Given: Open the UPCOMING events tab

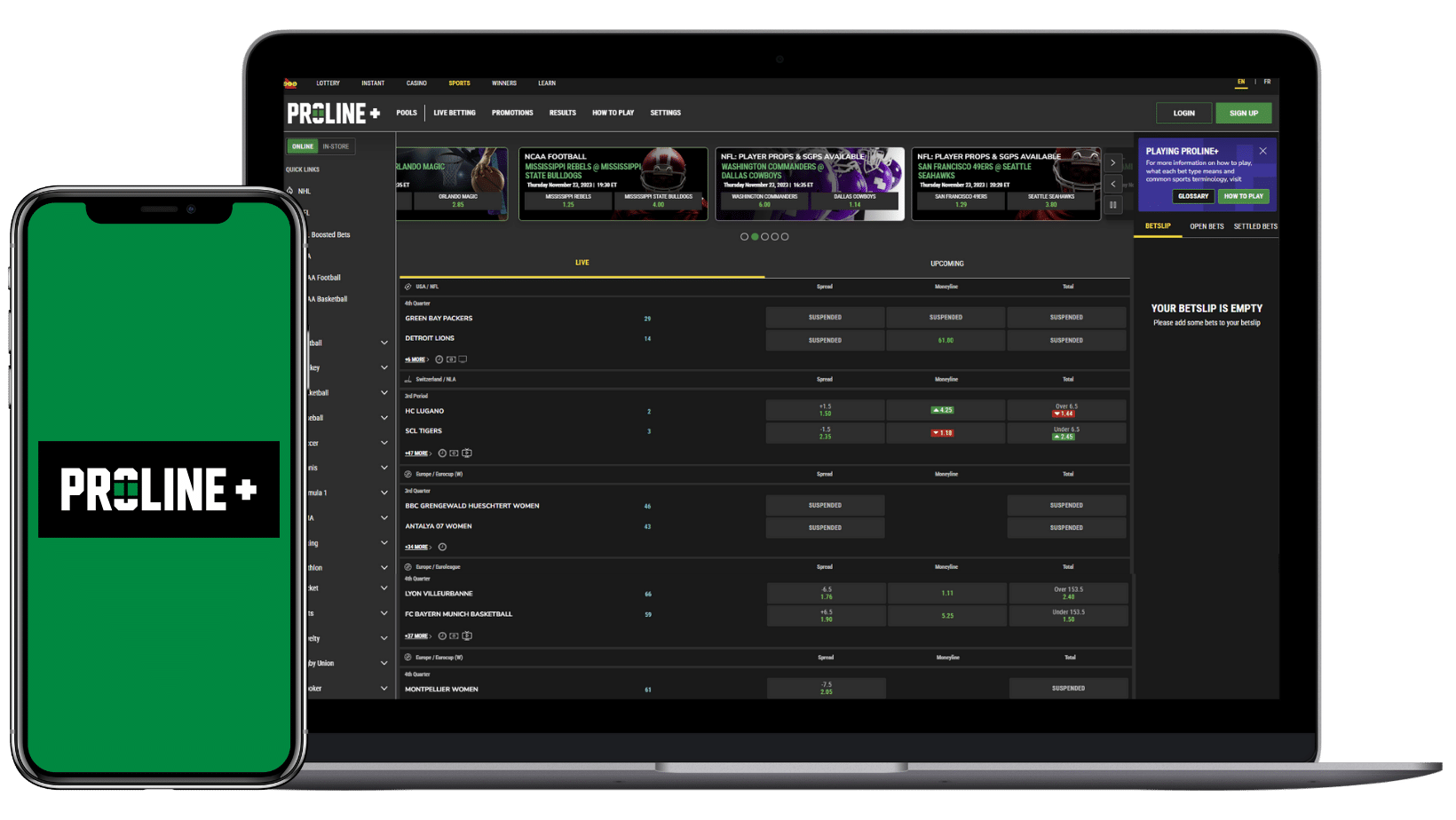Looking at the screenshot, I should click(946, 264).
